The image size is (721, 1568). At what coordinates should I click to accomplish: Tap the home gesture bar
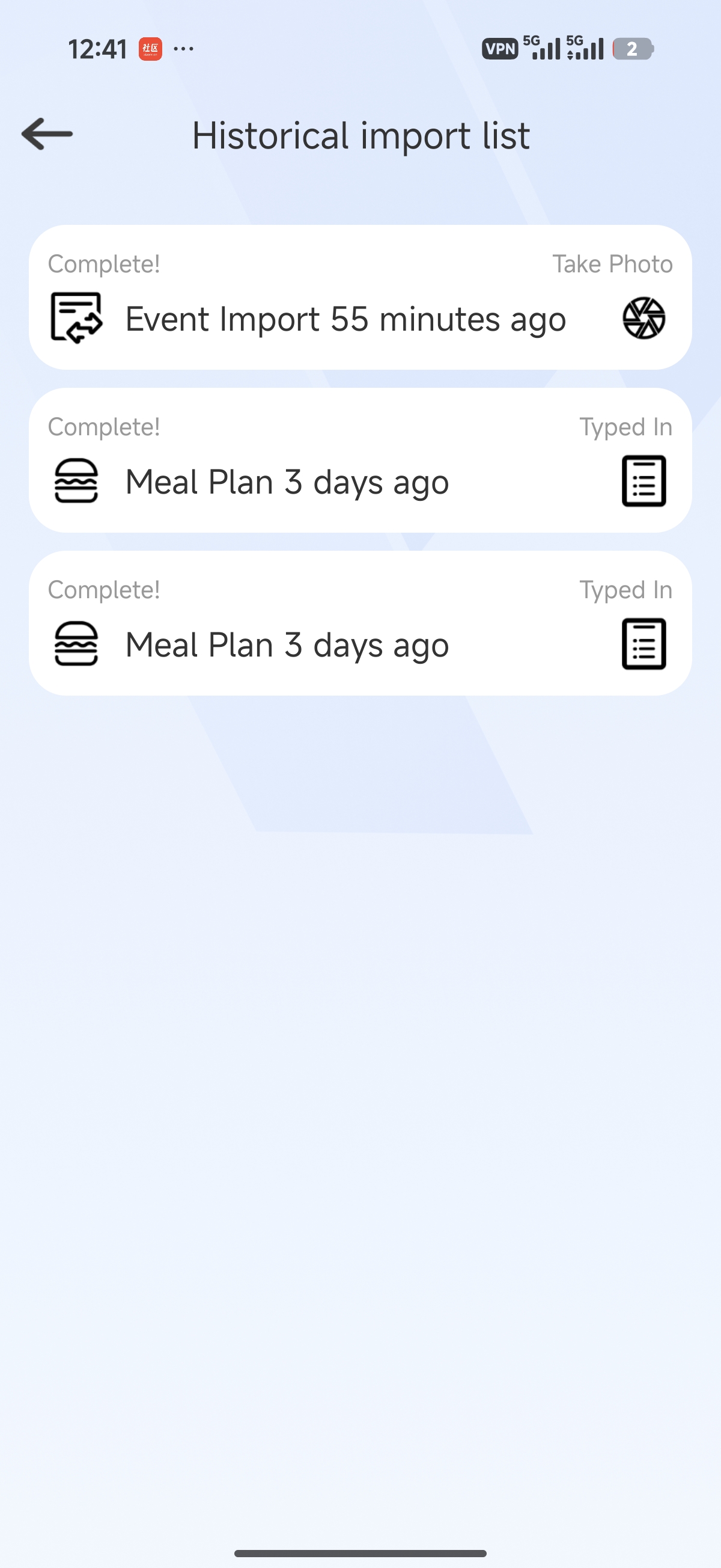360,1553
